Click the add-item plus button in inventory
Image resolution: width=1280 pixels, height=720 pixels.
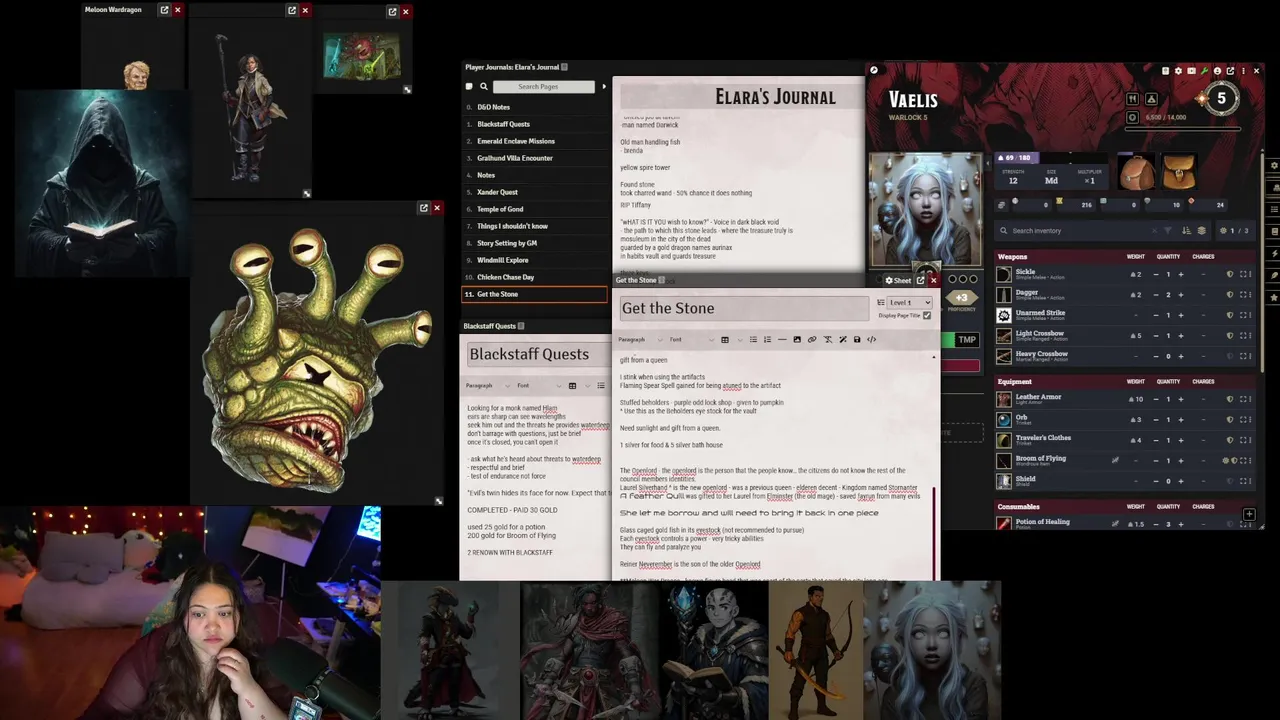click(1249, 514)
